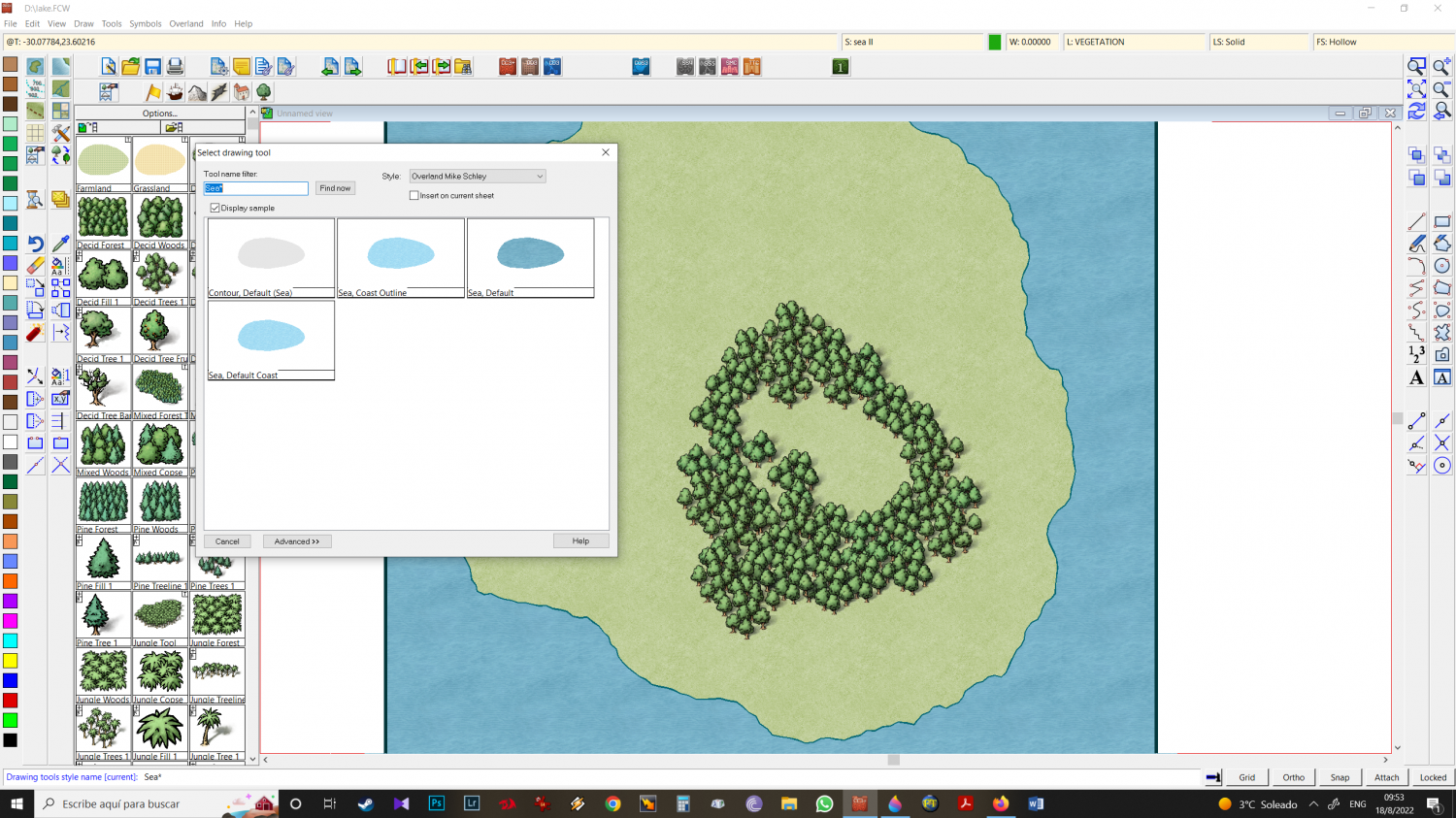Toggle the Grid button in status bar
Screen dimensions: 1456x818
(1247, 777)
